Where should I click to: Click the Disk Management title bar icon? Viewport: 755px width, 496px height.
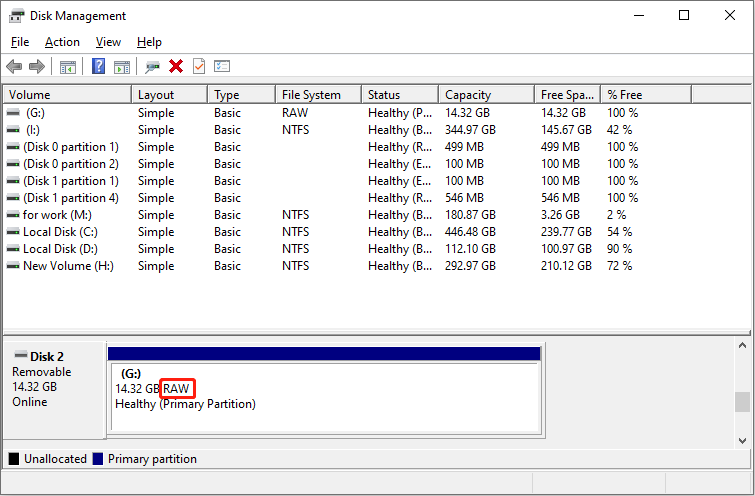(x=16, y=15)
